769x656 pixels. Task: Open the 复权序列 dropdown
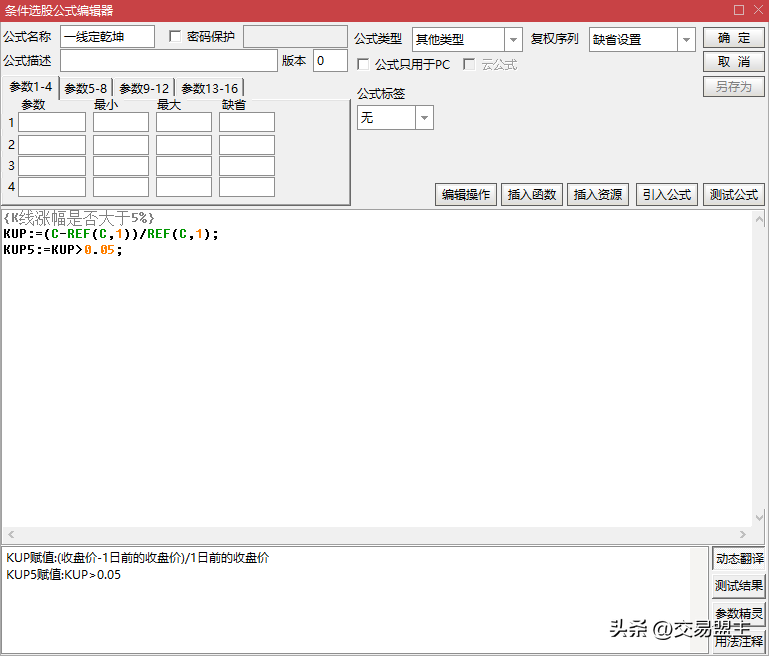point(686,39)
